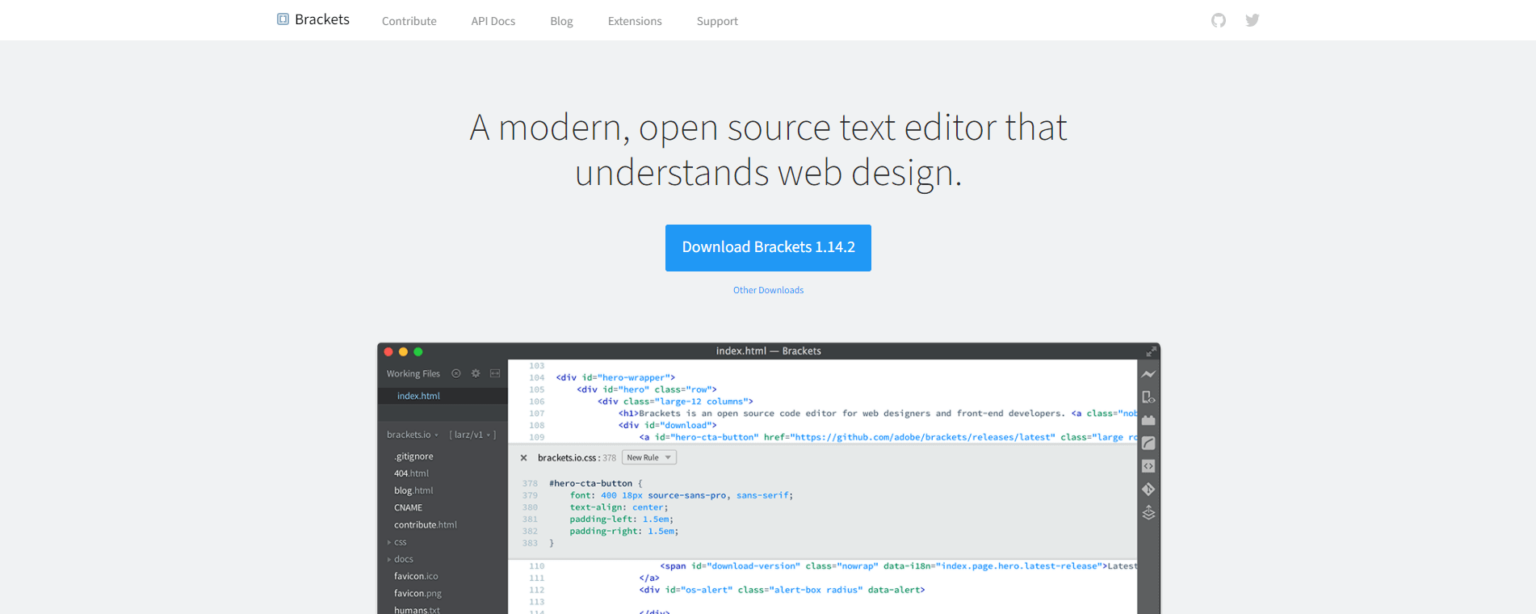Screen dimensions: 1536x614
Task: Open the Extension Manager brick icon
Action: [1148, 420]
